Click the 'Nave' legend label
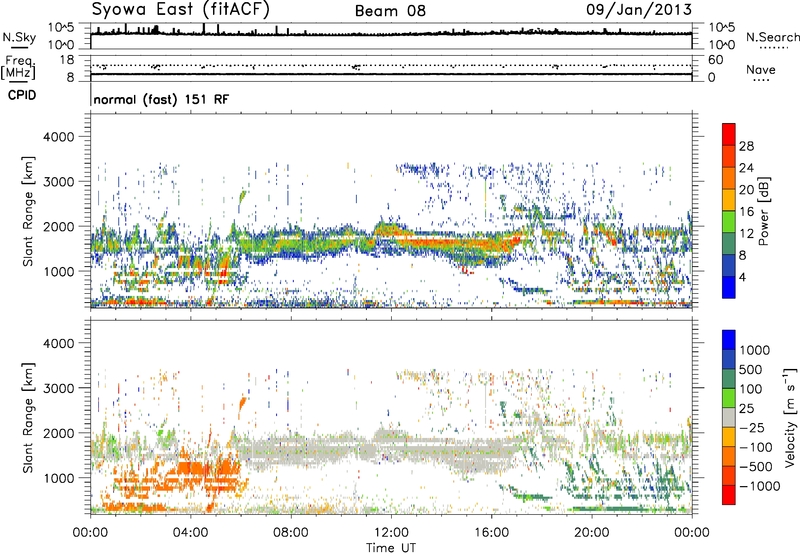 [x=761, y=70]
